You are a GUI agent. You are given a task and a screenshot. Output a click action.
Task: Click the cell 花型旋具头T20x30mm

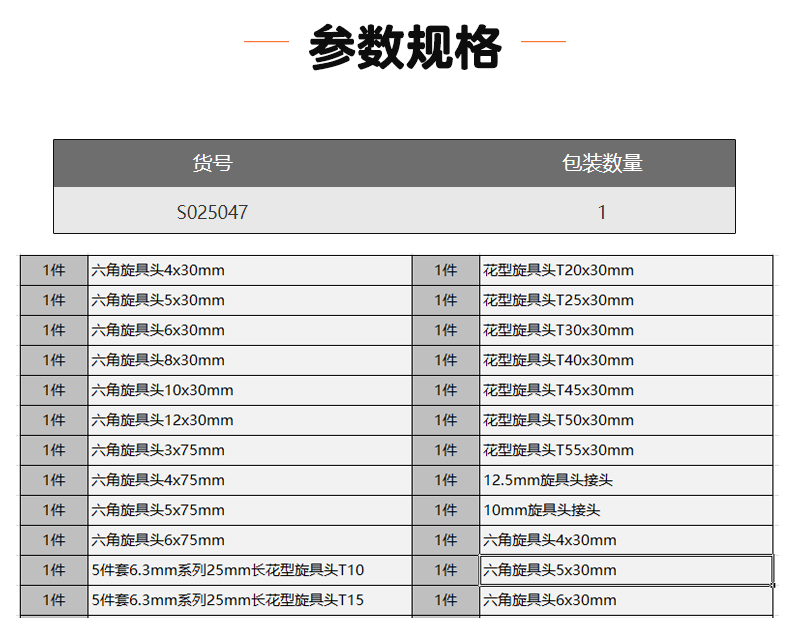click(x=626, y=270)
